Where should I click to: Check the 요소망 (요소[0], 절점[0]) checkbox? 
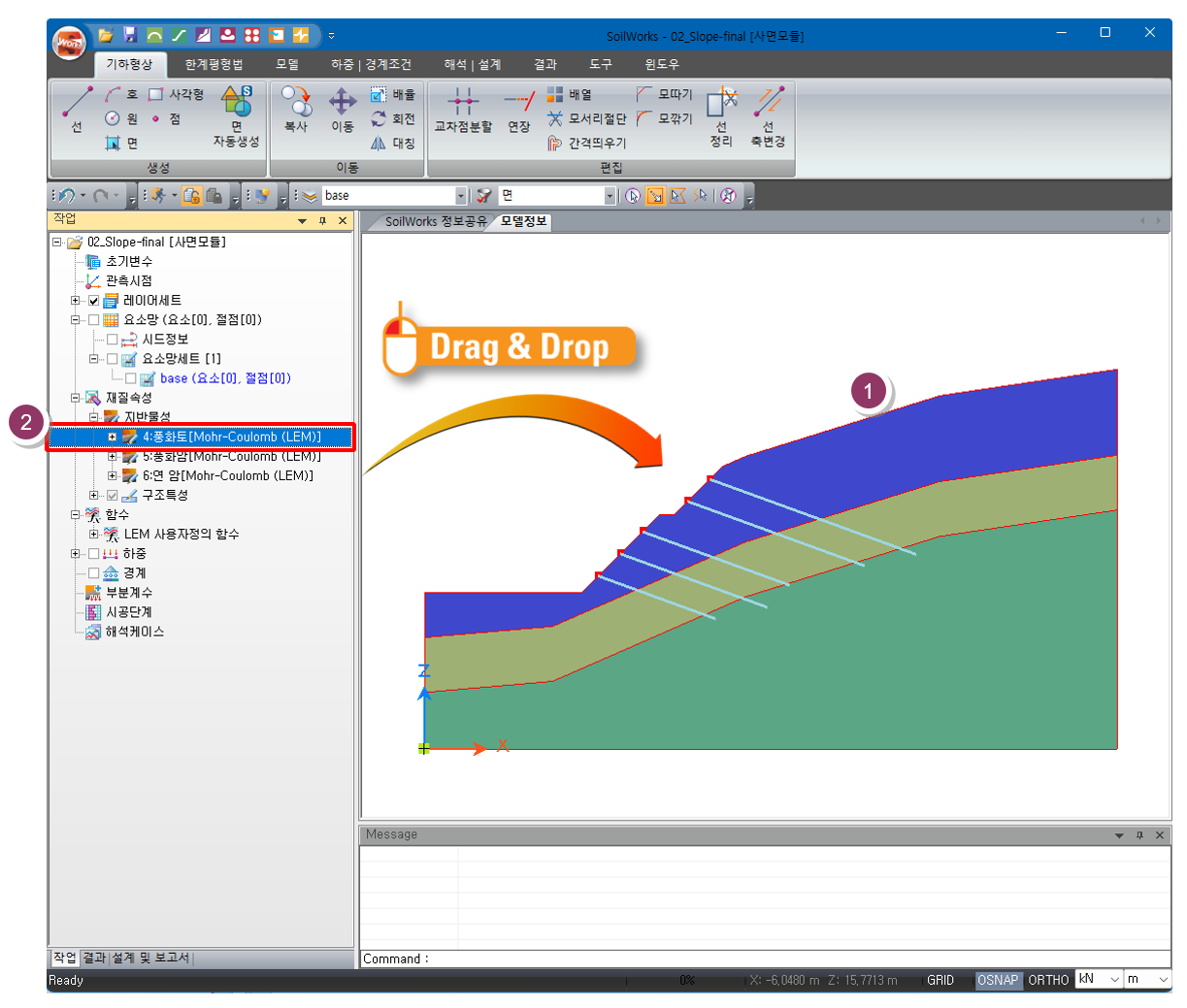pos(94,320)
